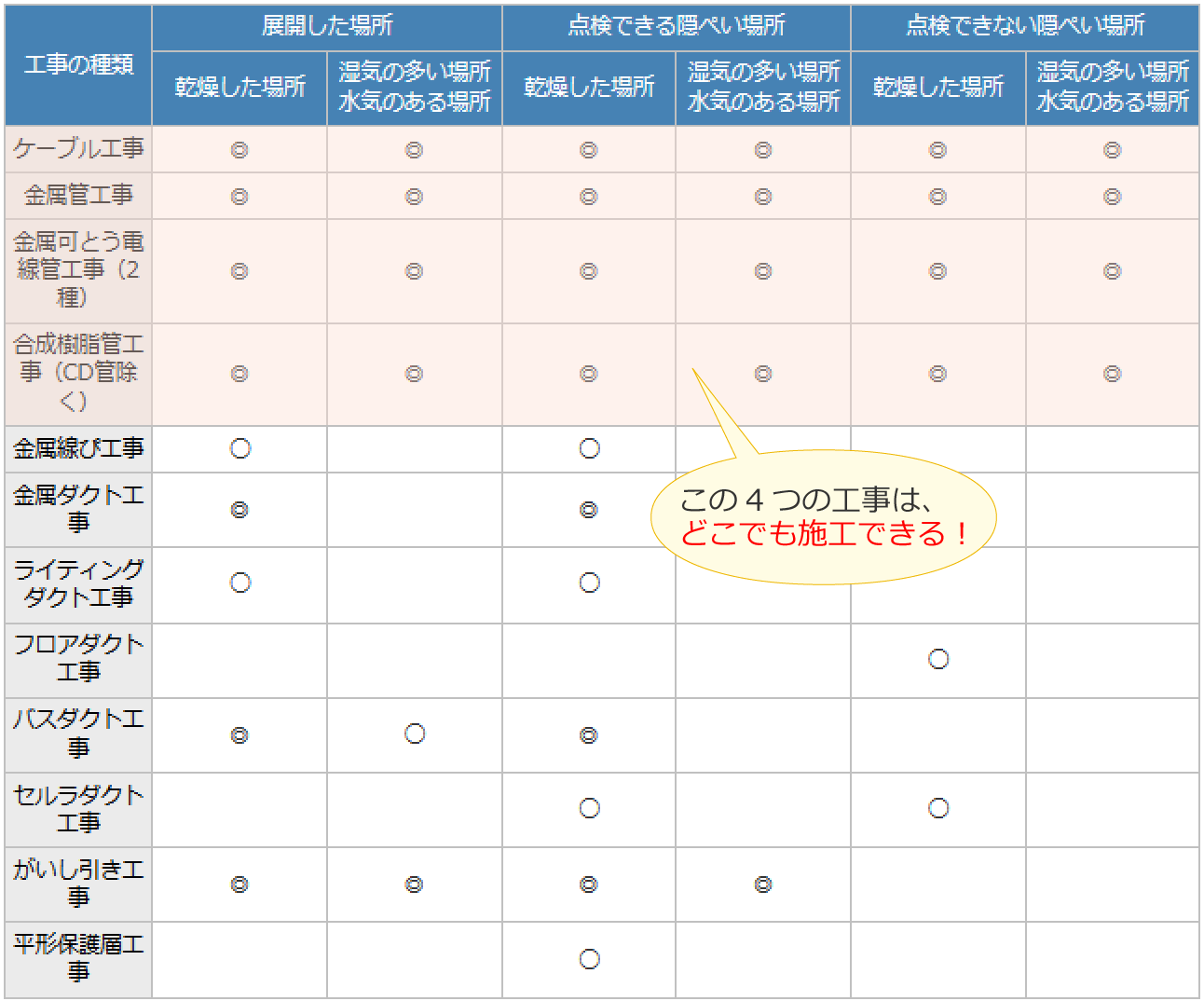Select the 展開した場所 column group header

pos(326,26)
